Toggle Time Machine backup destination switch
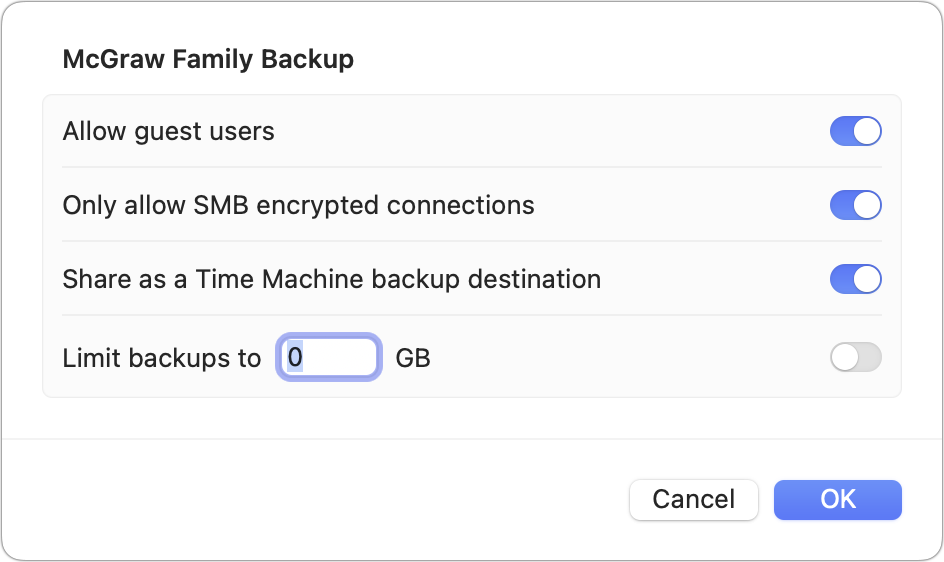944x562 pixels. [x=855, y=279]
